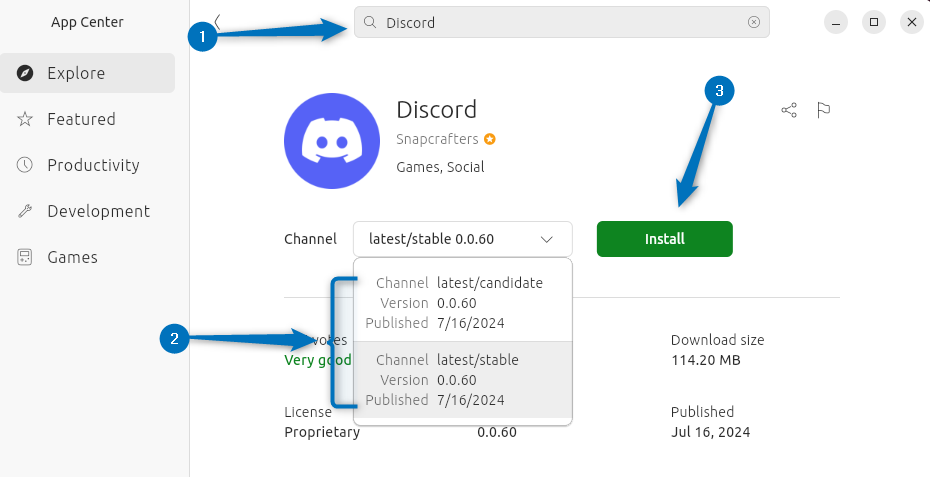Click the search magnifier icon
930x477 pixels.
point(370,23)
